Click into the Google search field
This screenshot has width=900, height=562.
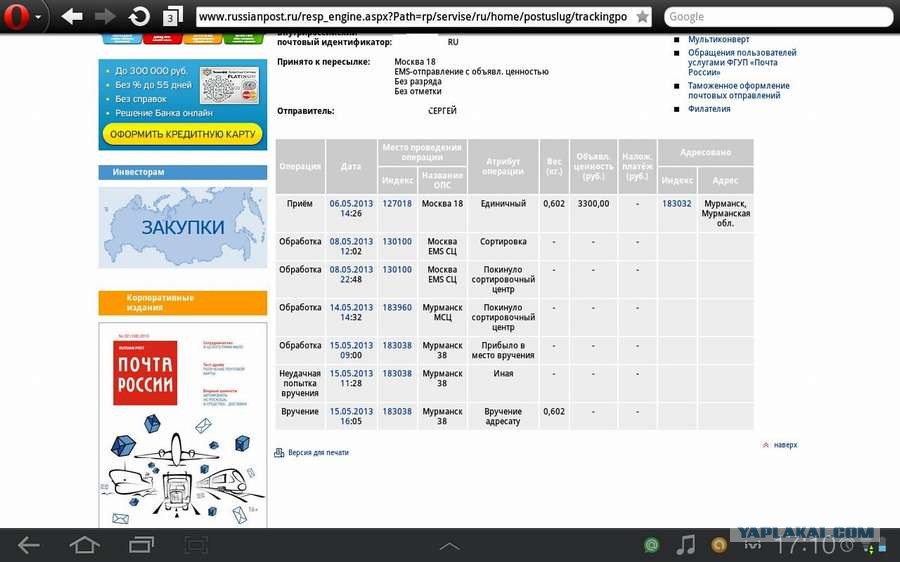tap(779, 17)
